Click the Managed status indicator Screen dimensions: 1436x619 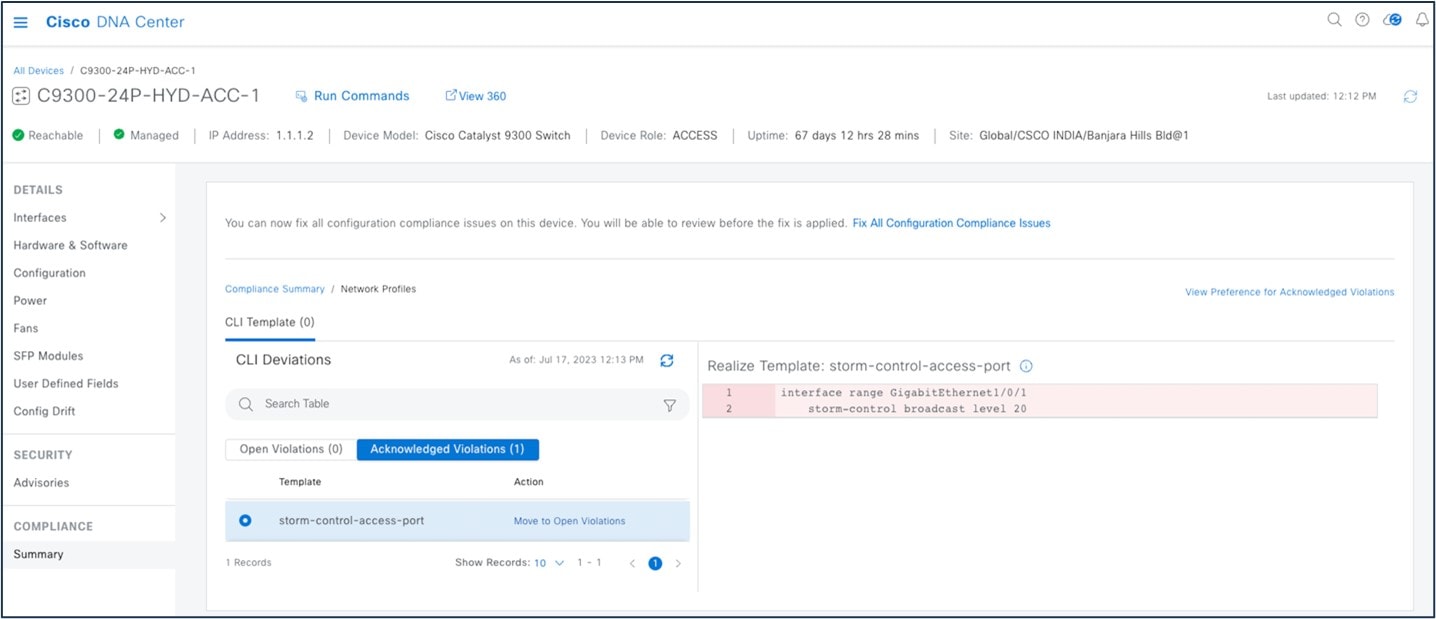(146, 135)
